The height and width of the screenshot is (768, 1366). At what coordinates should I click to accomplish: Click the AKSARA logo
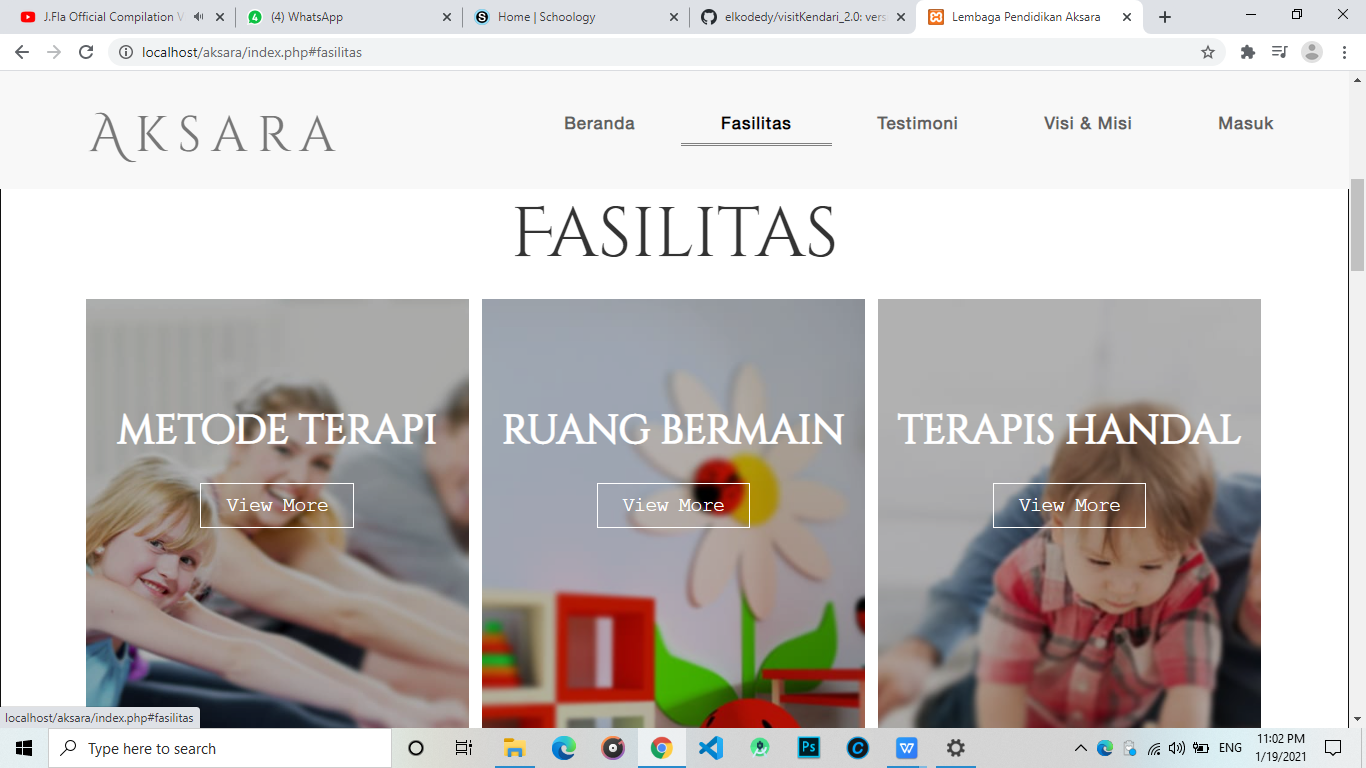pos(211,132)
